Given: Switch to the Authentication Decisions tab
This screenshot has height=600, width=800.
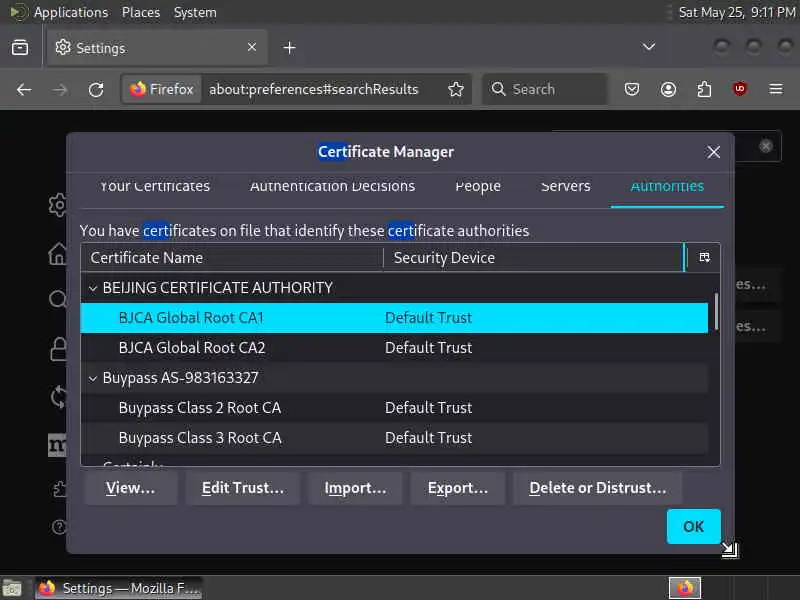Looking at the screenshot, I should [x=333, y=186].
